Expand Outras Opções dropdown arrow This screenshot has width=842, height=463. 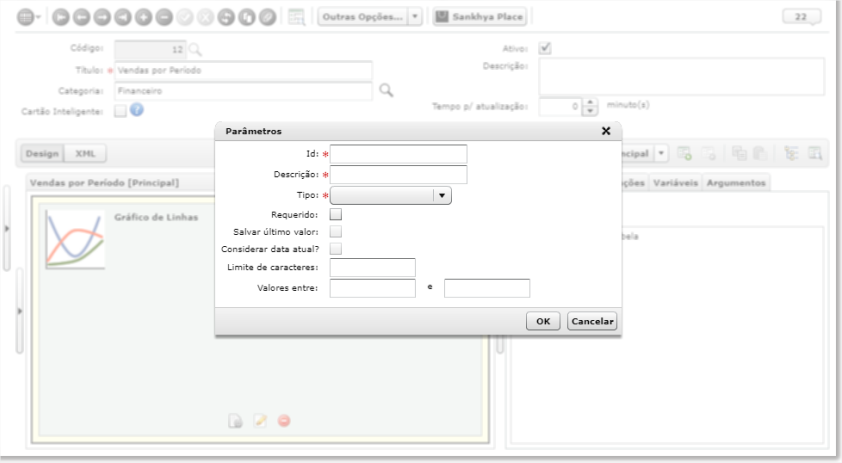pos(415,17)
